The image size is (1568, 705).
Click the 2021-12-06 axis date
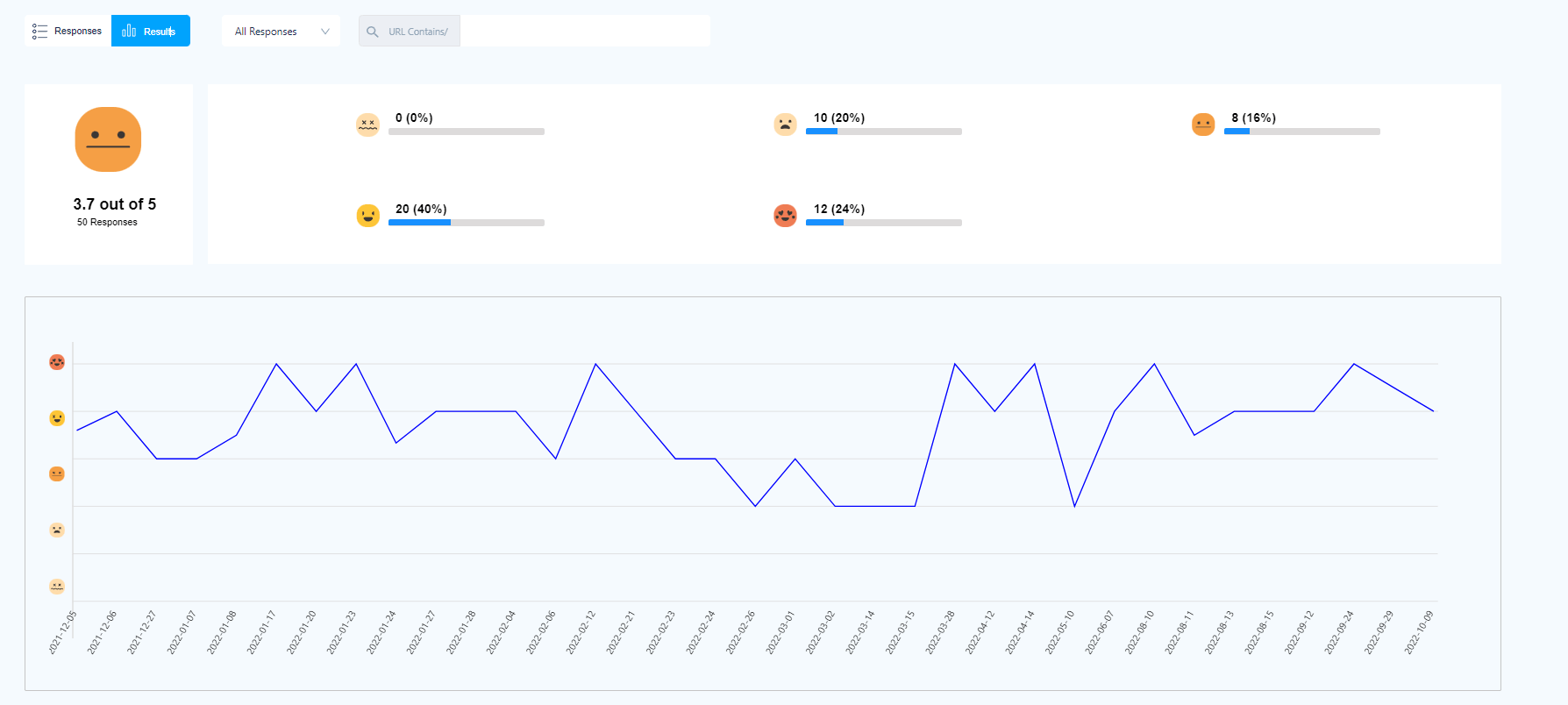tap(103, 632)
